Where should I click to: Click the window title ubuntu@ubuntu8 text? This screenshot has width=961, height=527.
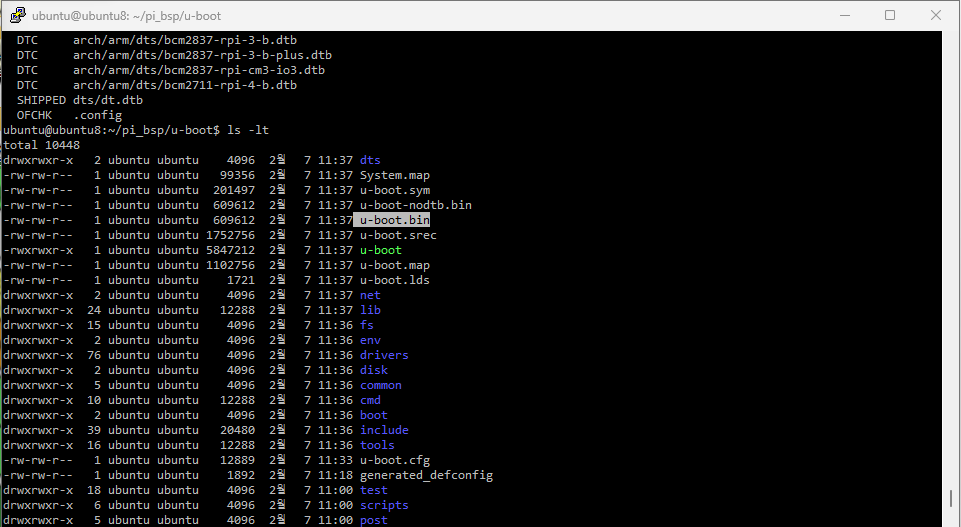pyautogui.click(x=126, y=16)
